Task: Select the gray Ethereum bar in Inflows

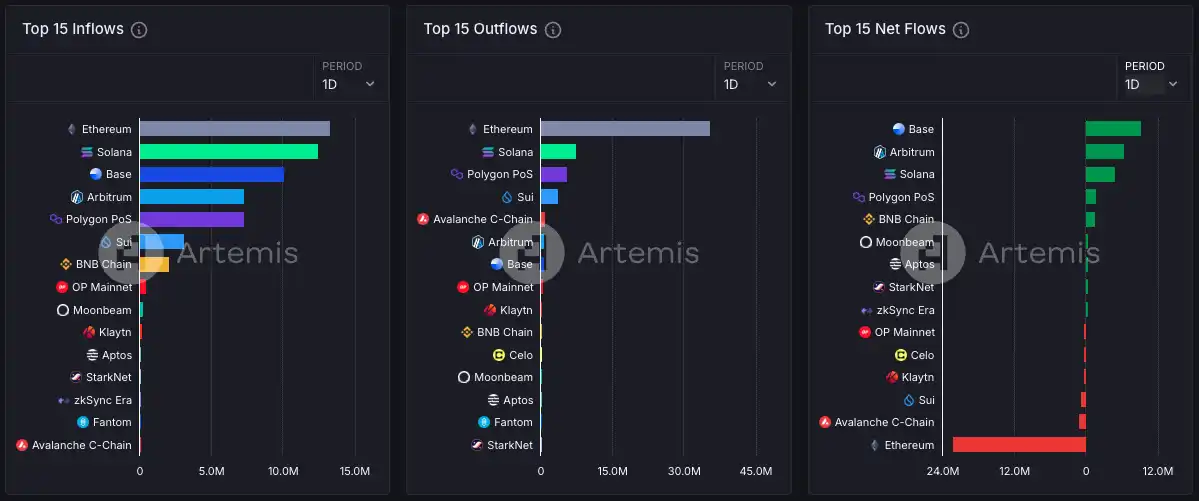Action: pyautogui.click(x=234, y=129)
